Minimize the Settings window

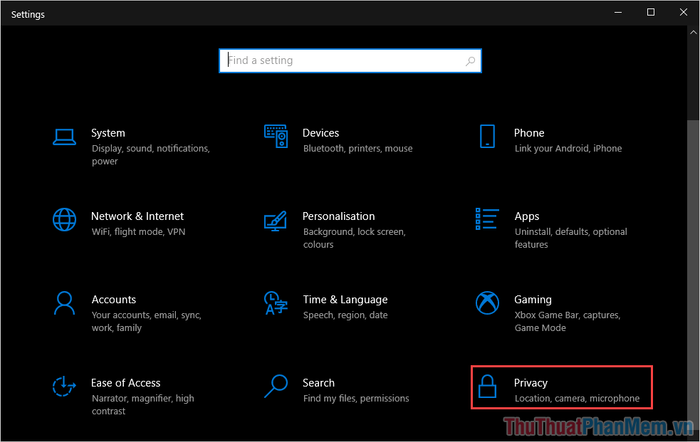coord(618,13)
